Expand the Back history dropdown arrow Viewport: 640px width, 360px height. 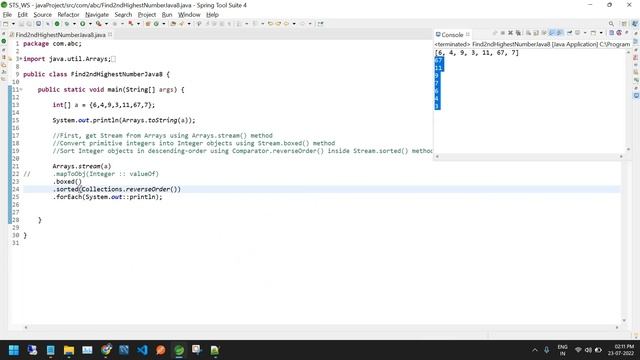click(294, 24)
